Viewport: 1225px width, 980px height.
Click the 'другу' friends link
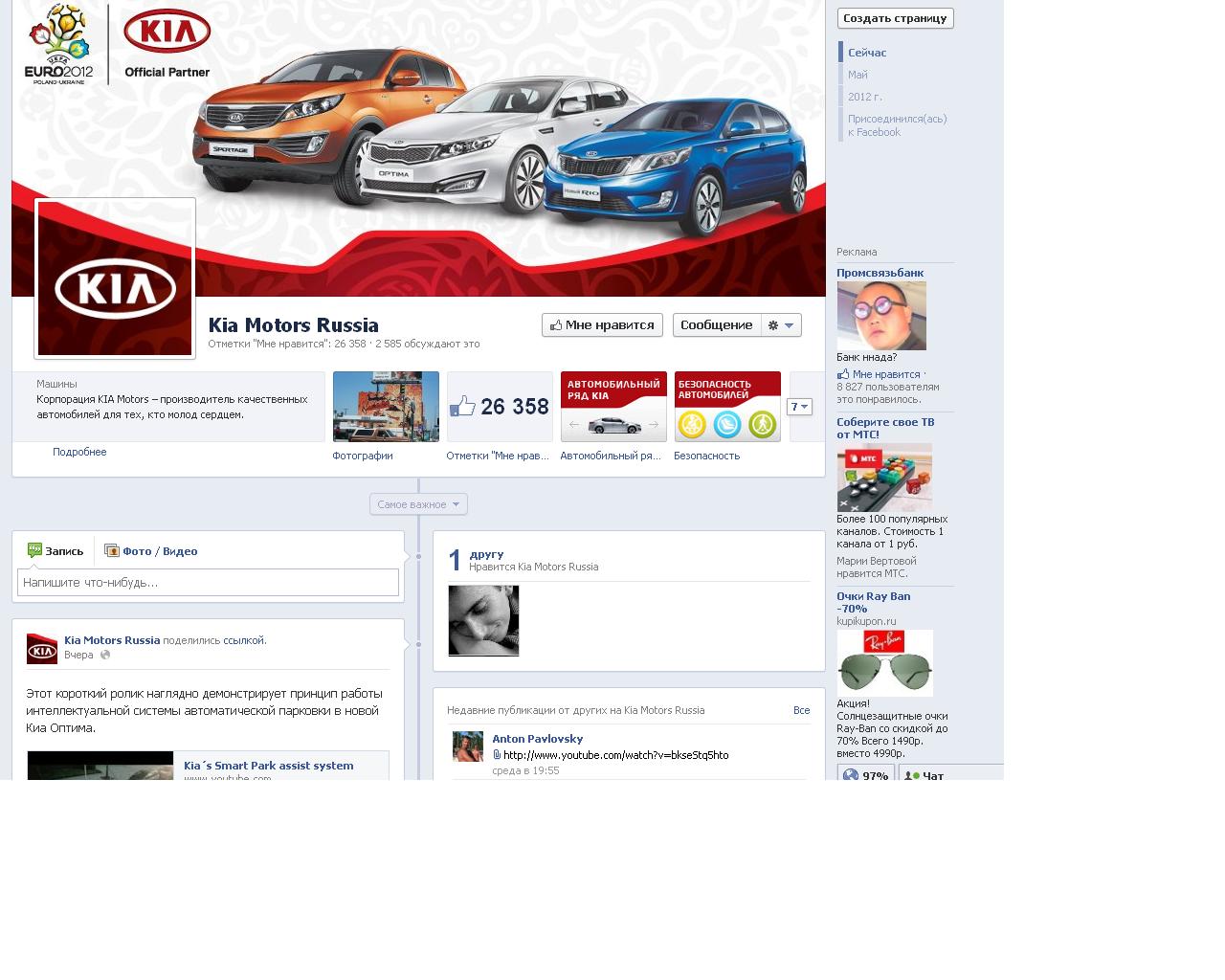click(x=486, y=554)
